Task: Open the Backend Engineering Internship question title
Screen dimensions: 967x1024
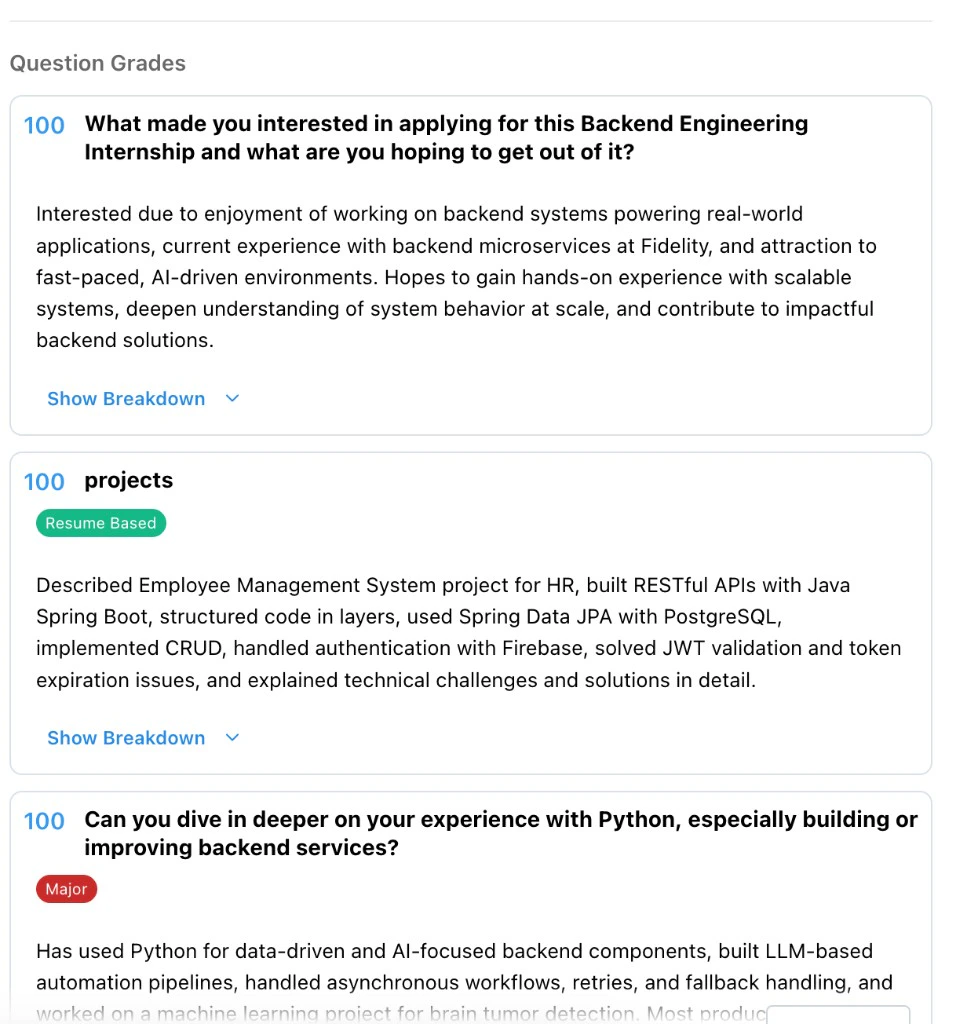Action: click(446, 138)
